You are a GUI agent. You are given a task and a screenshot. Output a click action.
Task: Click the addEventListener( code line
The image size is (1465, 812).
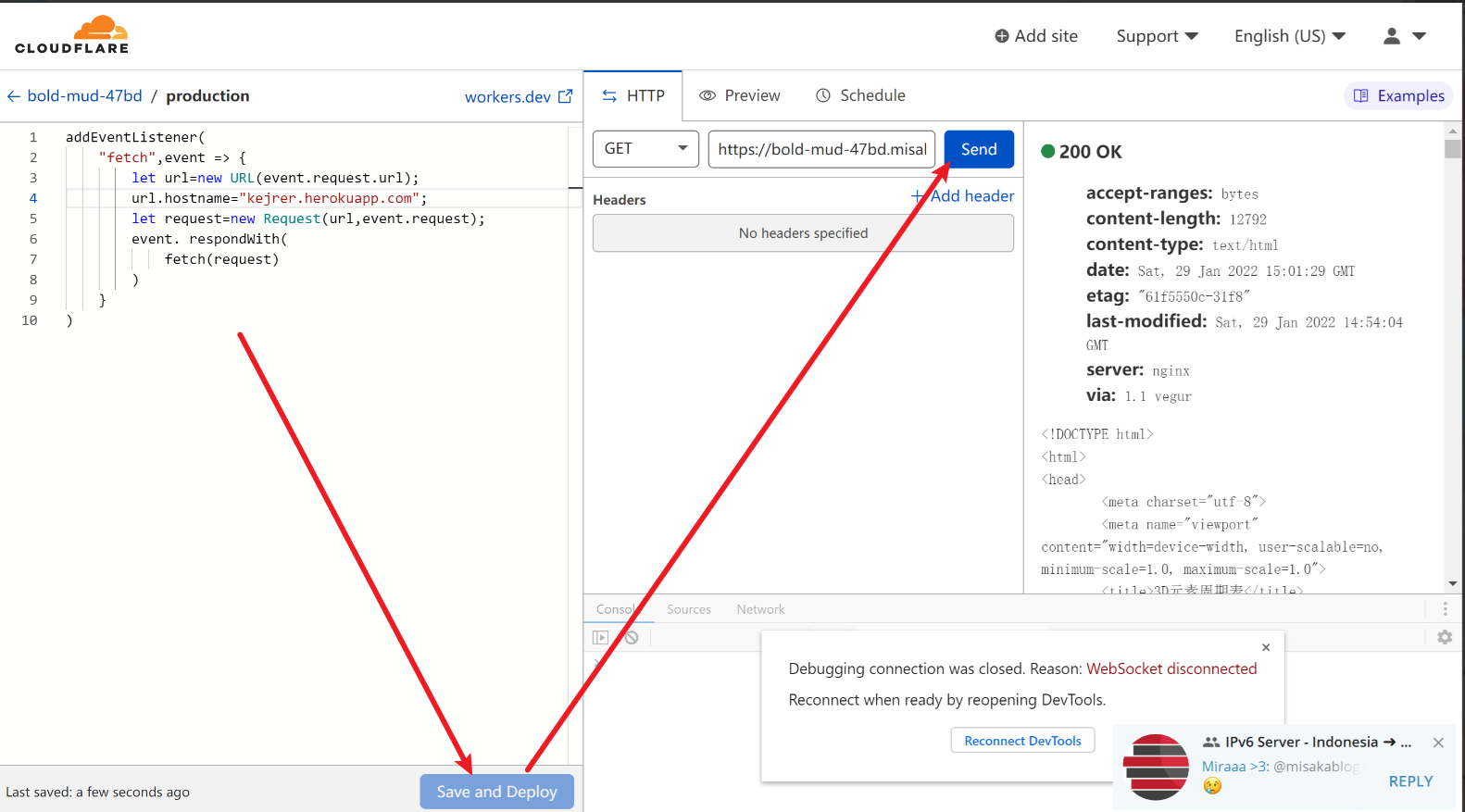(135, 137)
